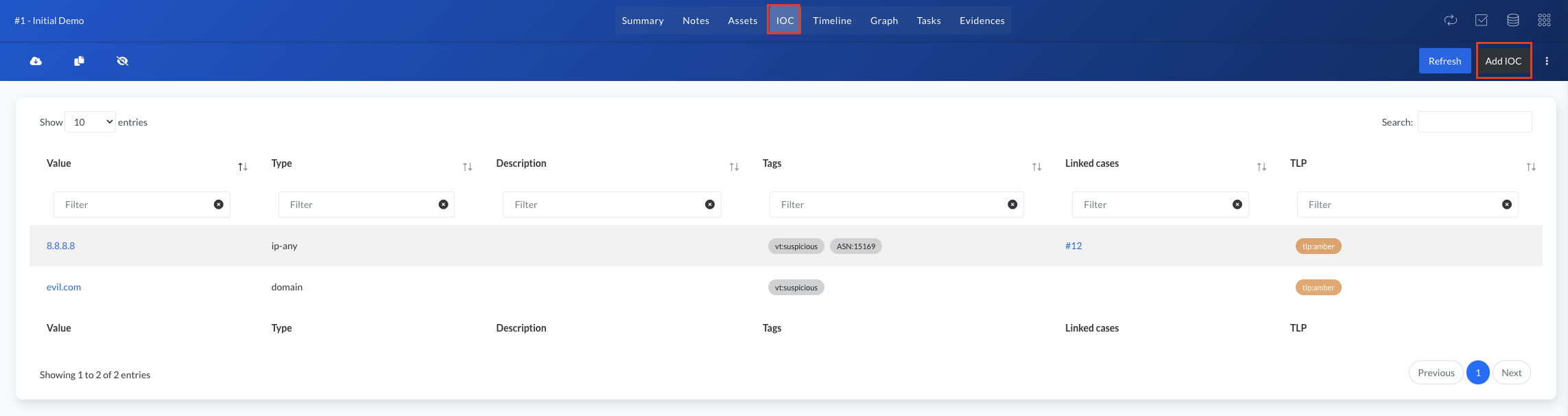This screenshot has width=1568, height=416.
Task: Click the Refresh button
Action: (1445, 61)
